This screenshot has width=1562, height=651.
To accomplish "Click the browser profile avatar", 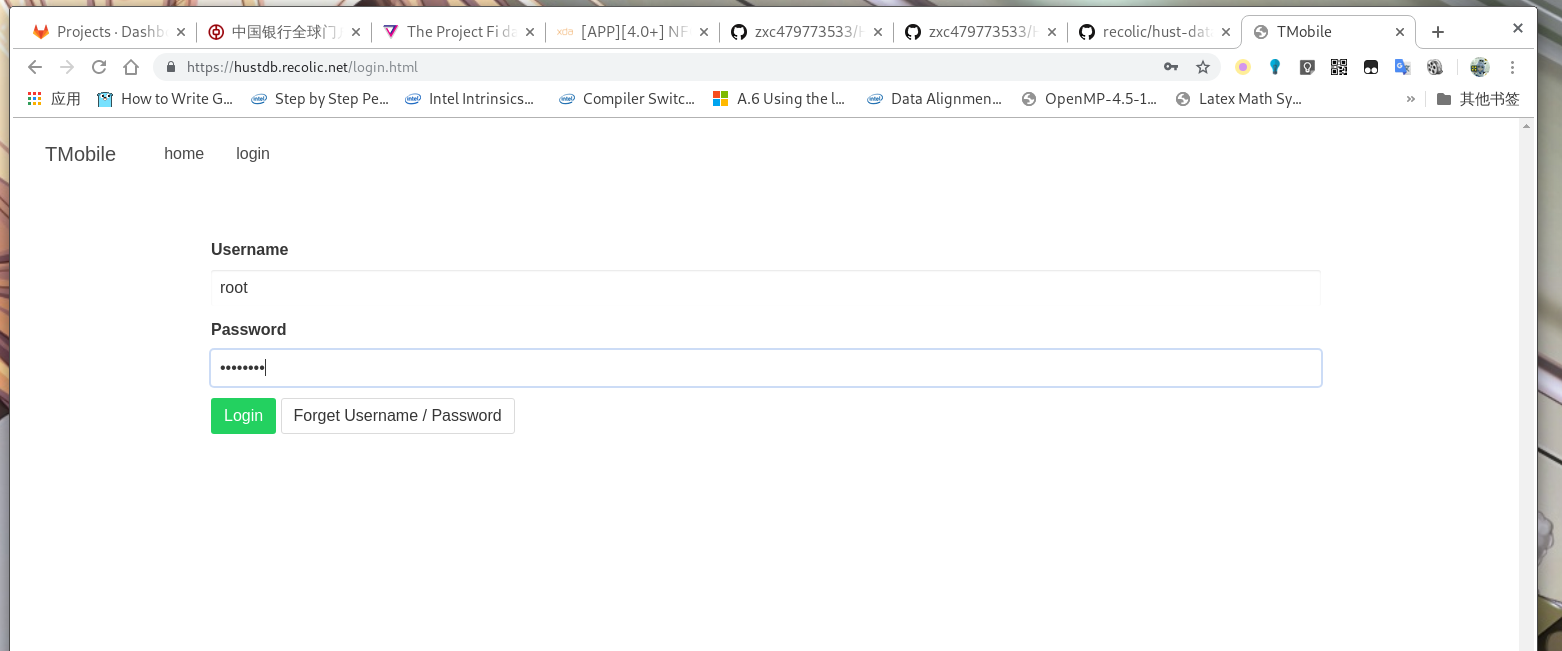I will [x=1480, y=67].
